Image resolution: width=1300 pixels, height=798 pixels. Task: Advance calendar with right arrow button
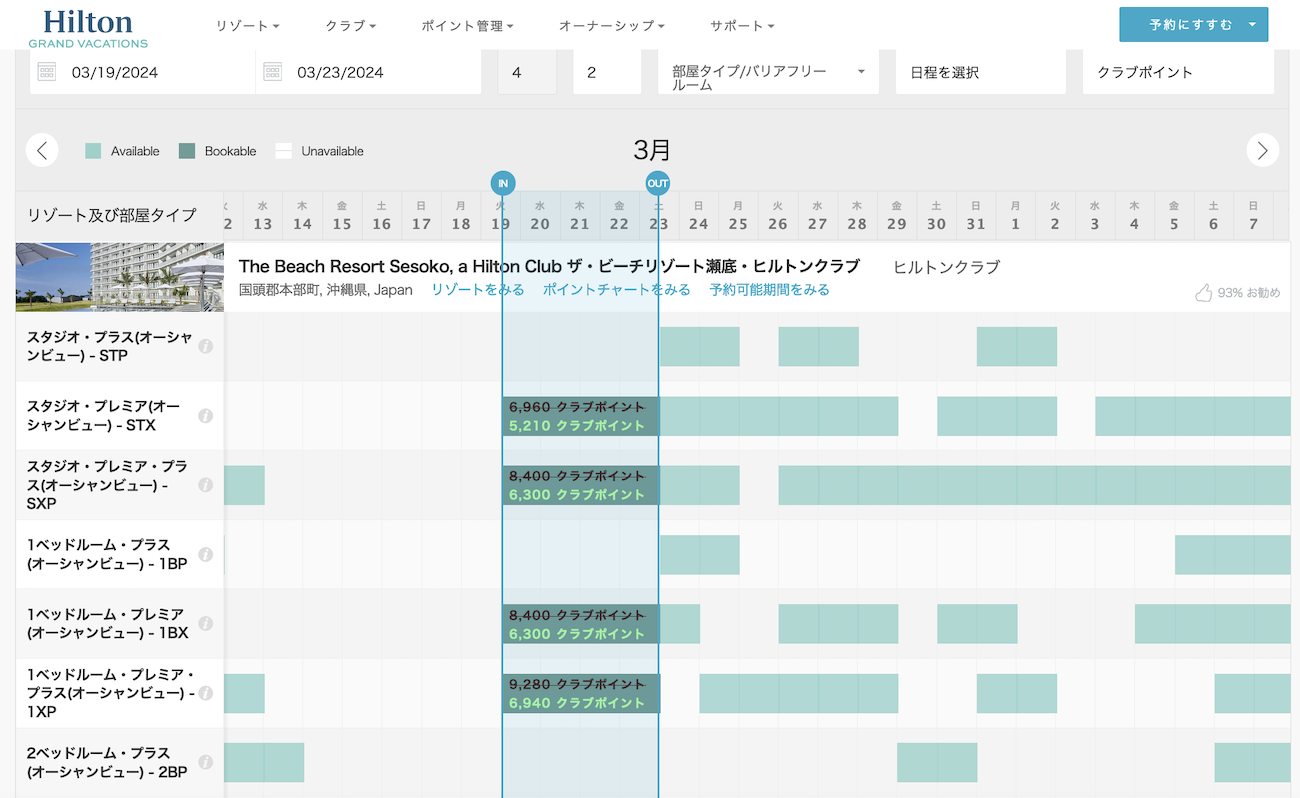[x=1263, y=150]
